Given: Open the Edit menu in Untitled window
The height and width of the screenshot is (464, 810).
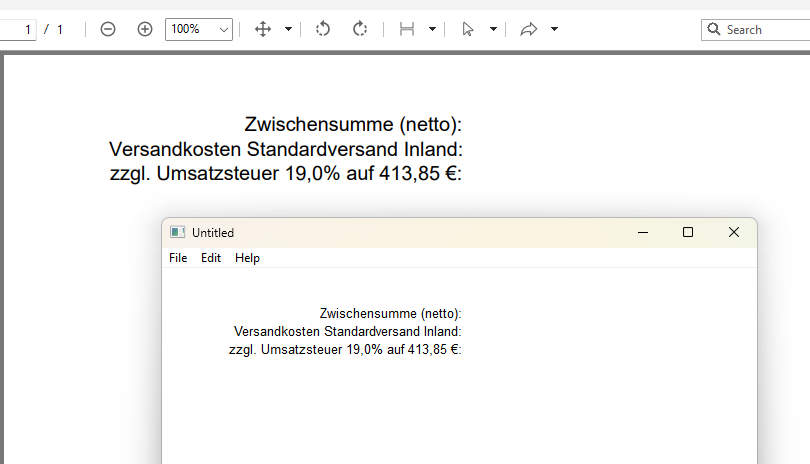Looking at the screenshot, I should click(211, 258).
